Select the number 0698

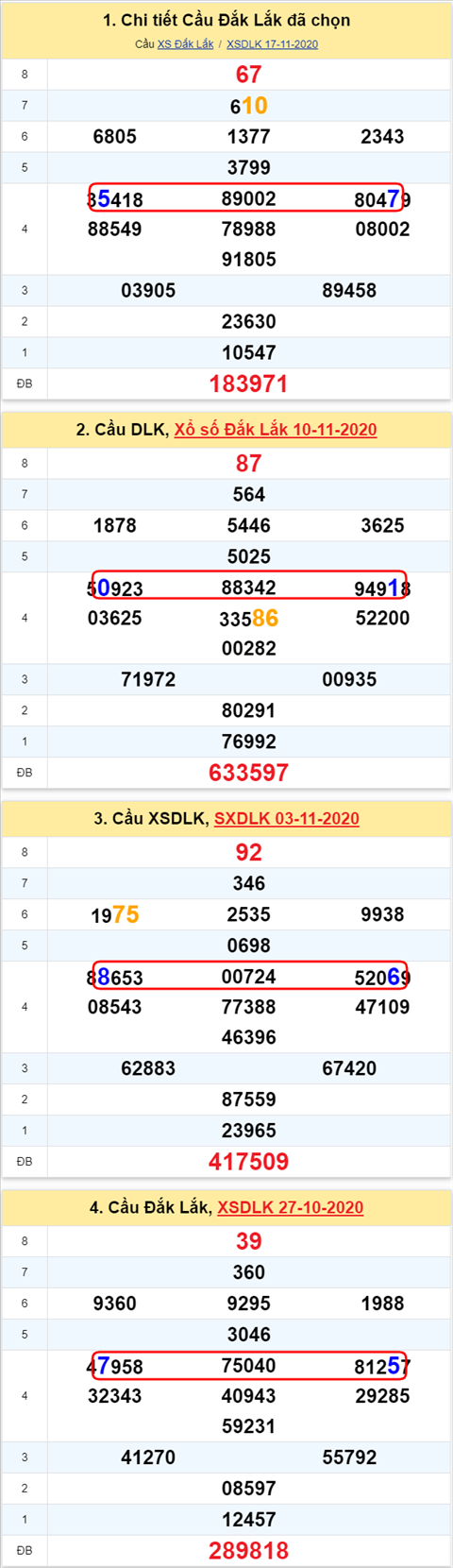249,946
